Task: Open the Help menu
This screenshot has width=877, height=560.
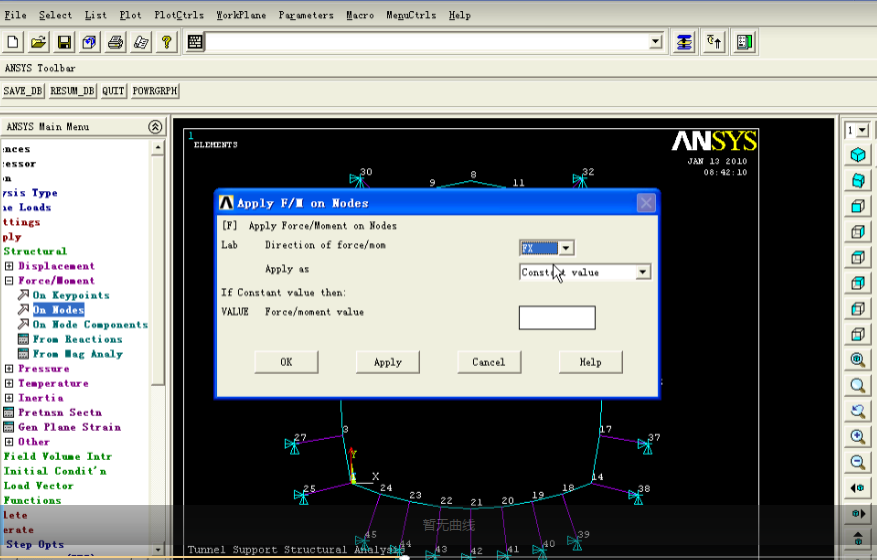Action: point(459,15)
